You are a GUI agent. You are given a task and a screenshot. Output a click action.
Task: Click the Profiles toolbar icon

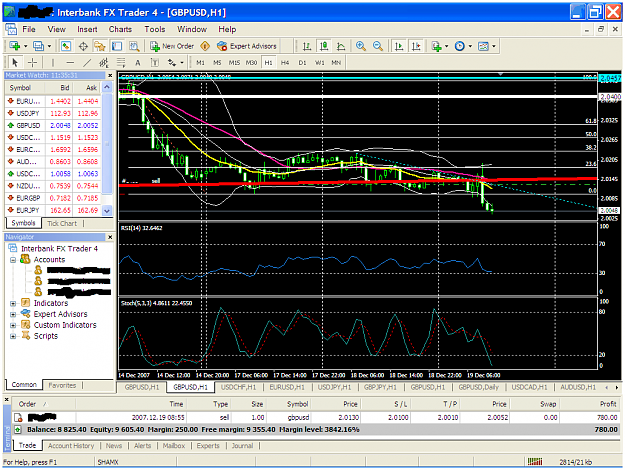tap(38, 46)
